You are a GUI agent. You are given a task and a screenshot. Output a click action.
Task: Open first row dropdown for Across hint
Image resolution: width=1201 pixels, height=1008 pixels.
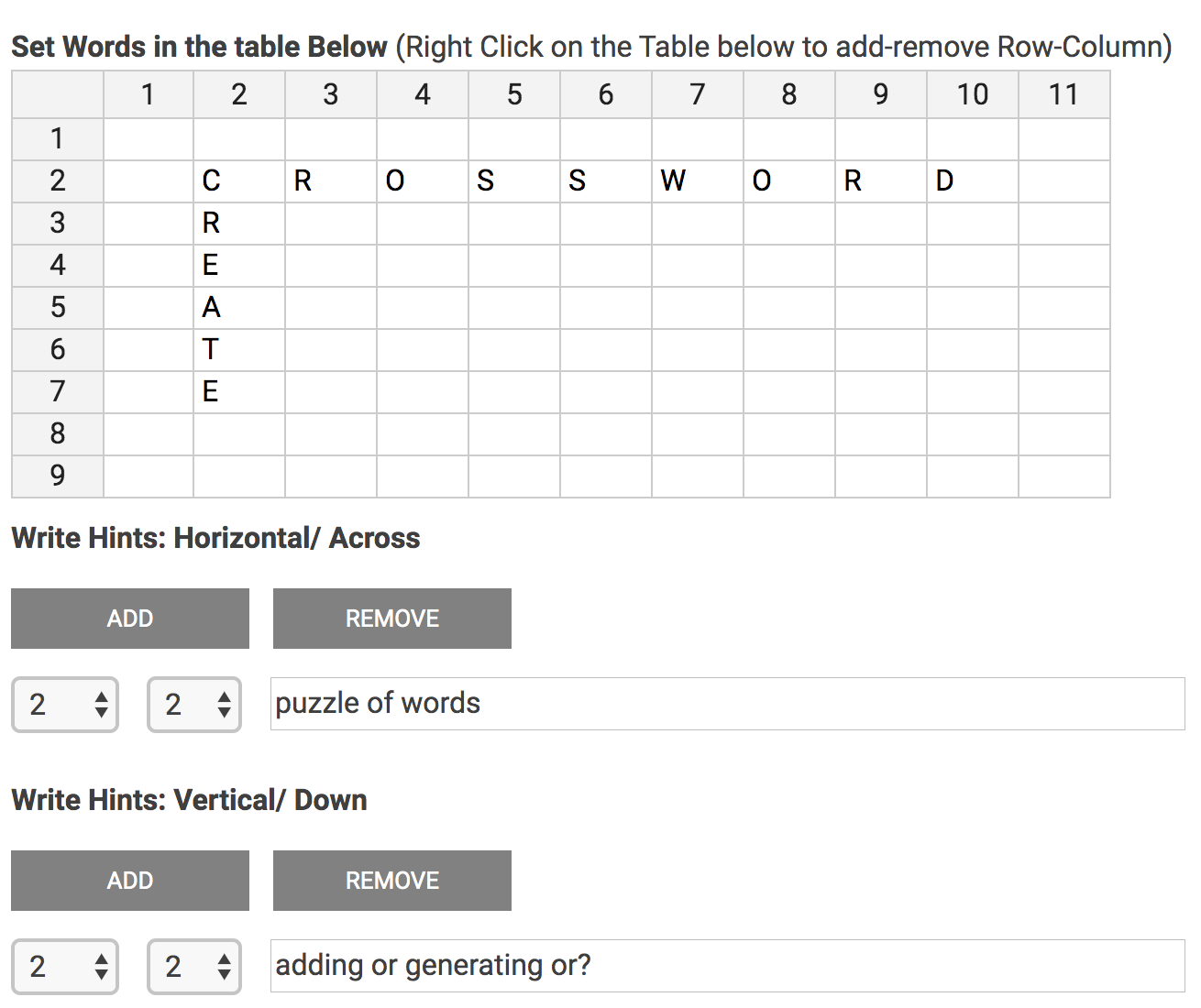(65, 705)
